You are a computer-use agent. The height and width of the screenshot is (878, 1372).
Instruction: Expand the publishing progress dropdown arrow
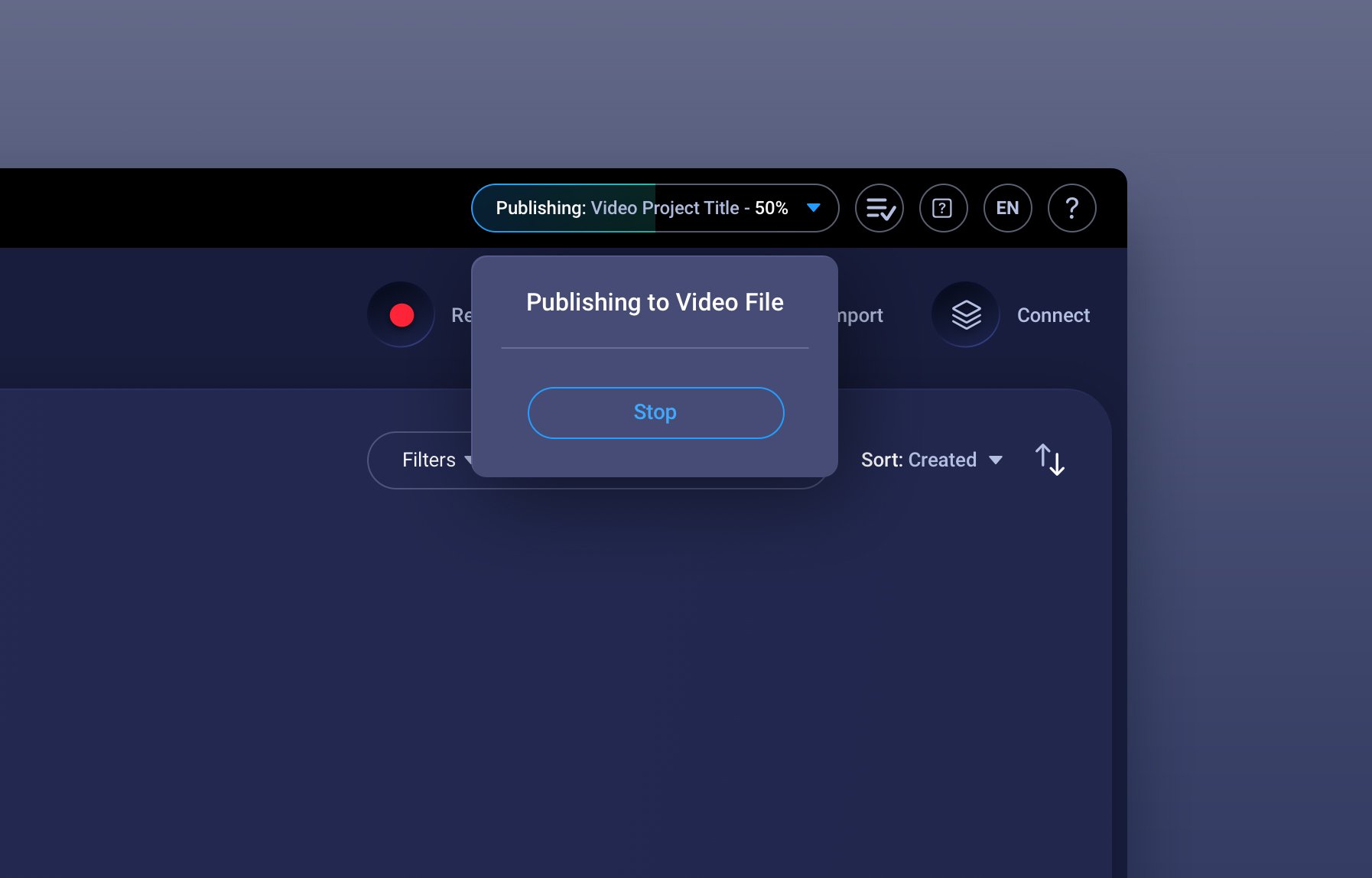814,208
